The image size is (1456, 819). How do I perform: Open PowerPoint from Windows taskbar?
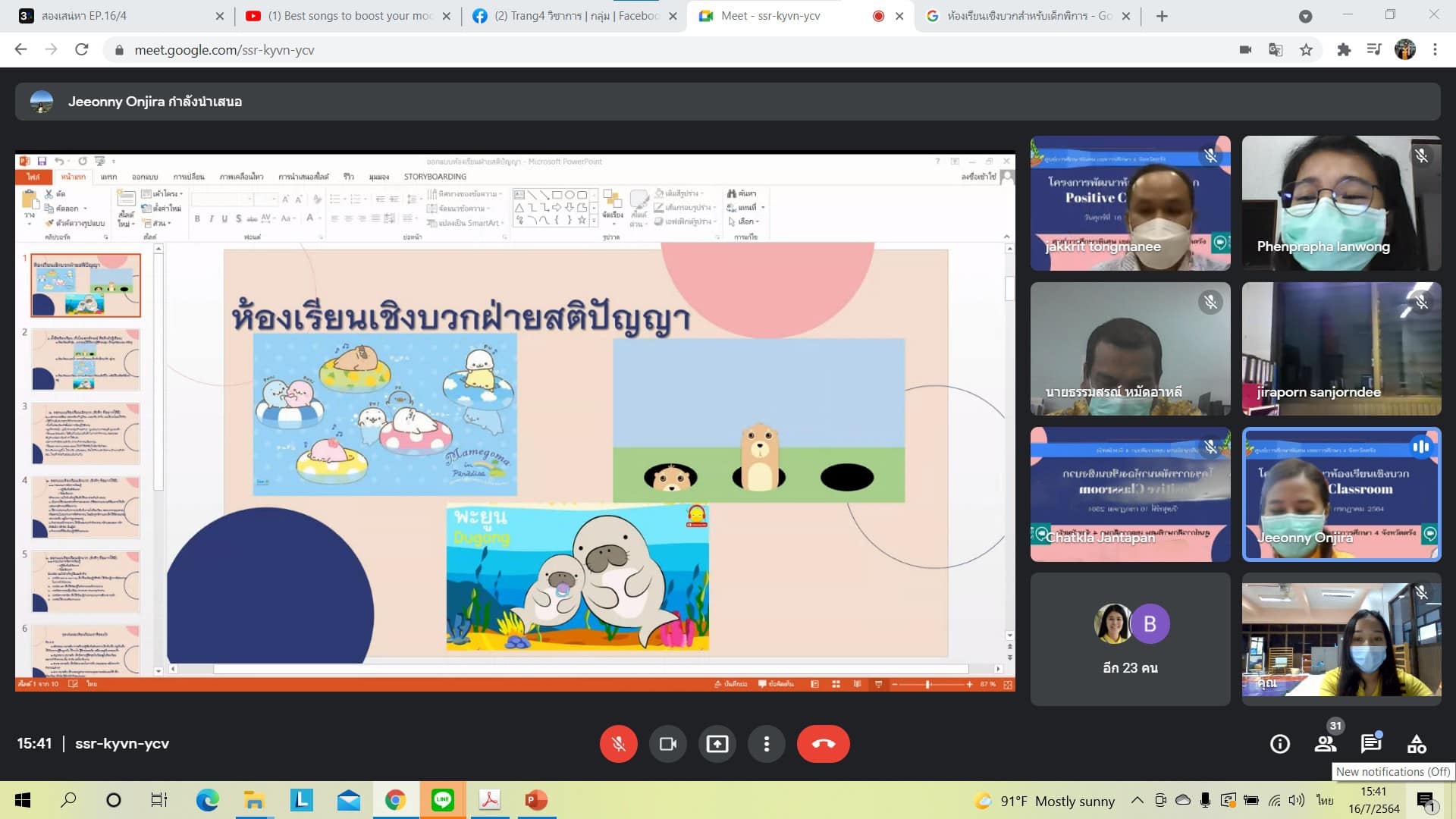[536, 800]
